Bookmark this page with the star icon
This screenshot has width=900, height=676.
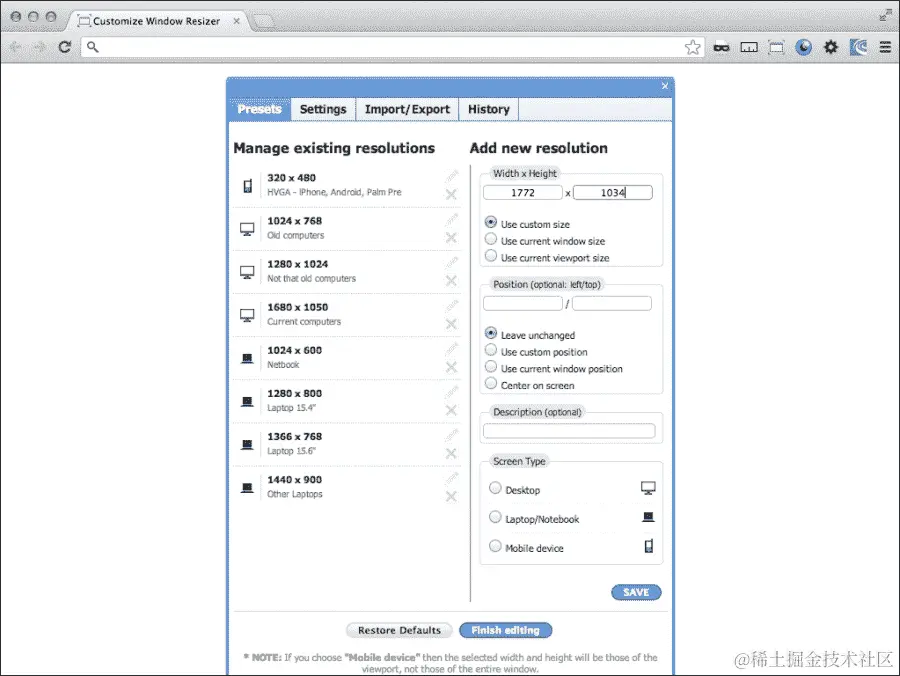point(693,47)
